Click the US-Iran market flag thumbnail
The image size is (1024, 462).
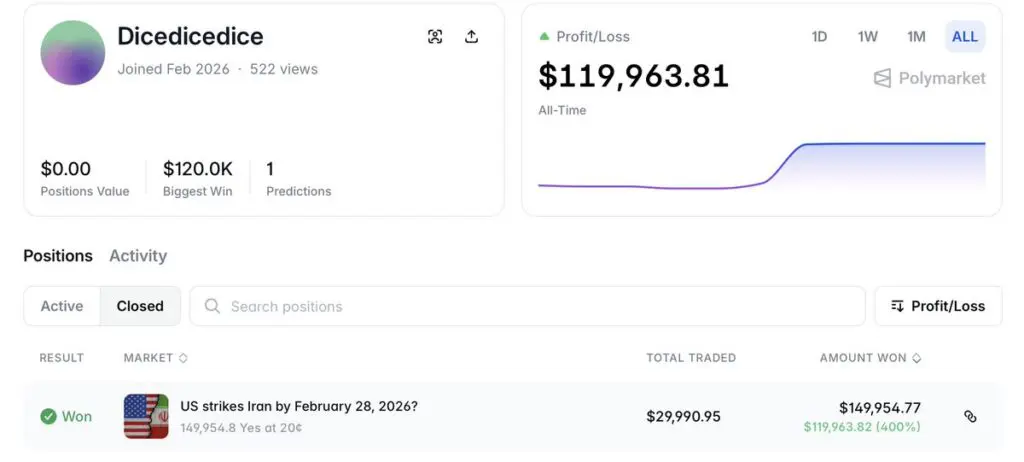pos(146,416)
